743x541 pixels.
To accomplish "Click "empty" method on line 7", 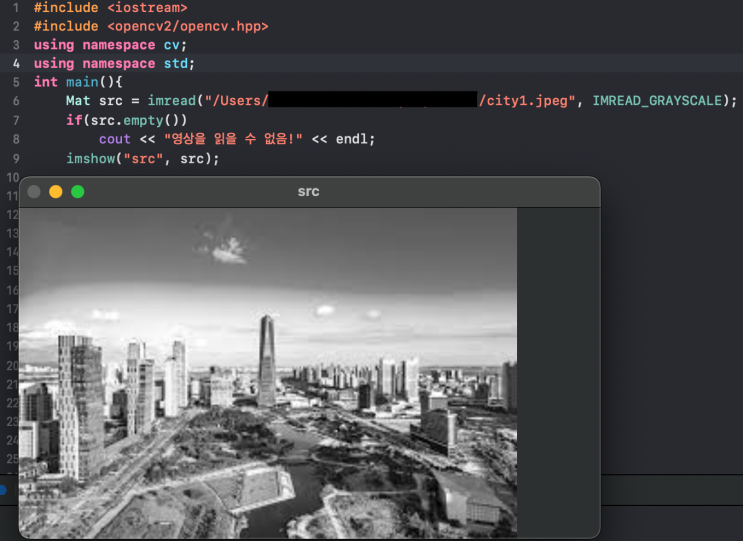I will 144,120.
